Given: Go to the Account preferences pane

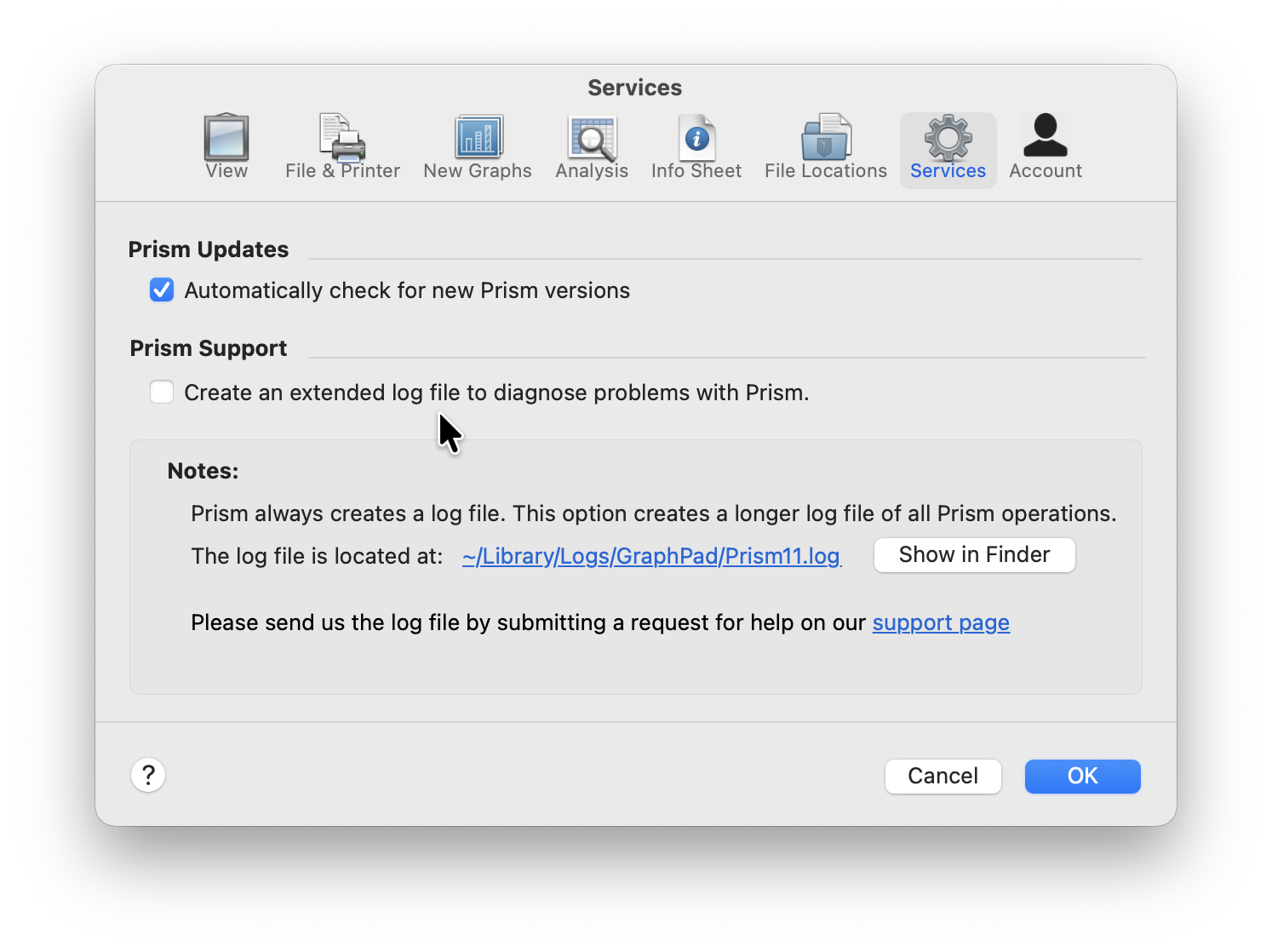Looking at the screenshot, I should point(1045,147).
